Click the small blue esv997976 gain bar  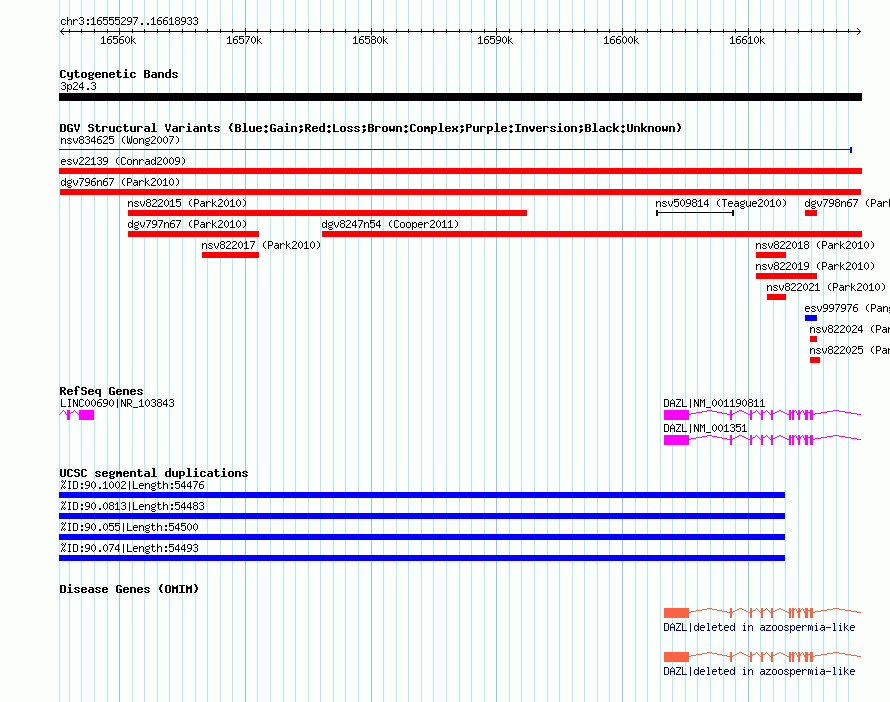(811, 318)
